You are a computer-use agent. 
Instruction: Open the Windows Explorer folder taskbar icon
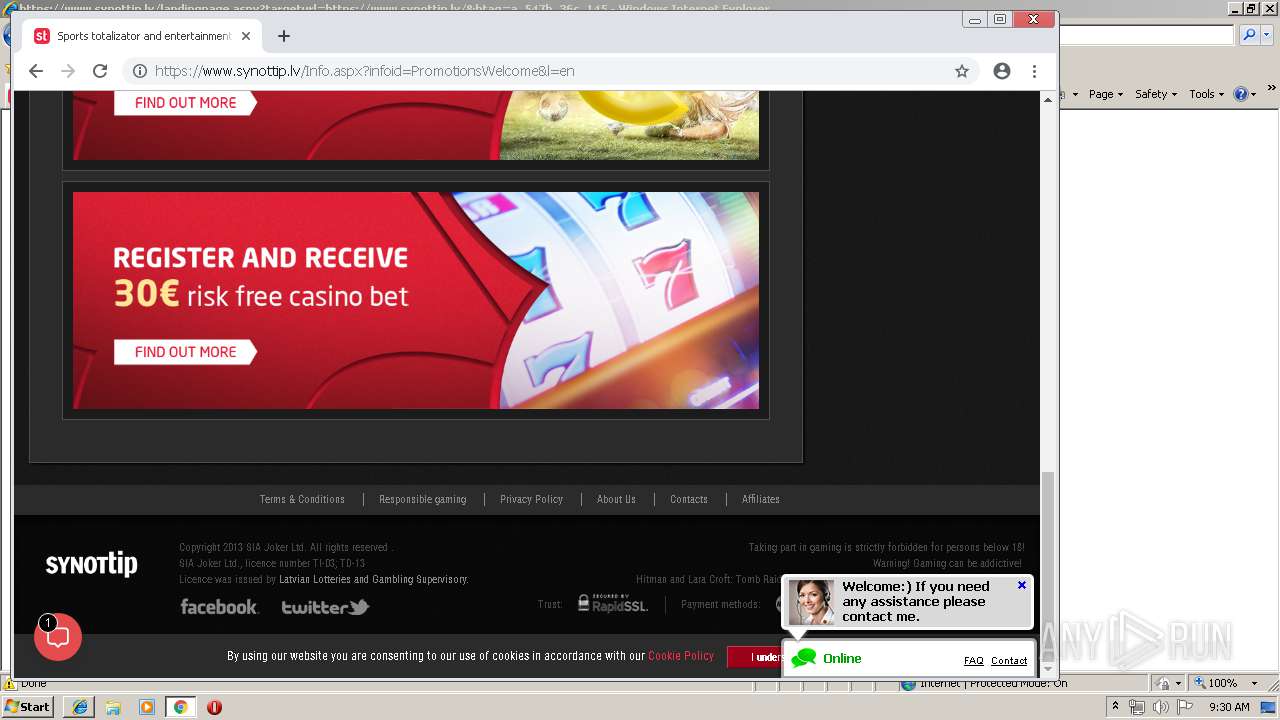[113, 707]
